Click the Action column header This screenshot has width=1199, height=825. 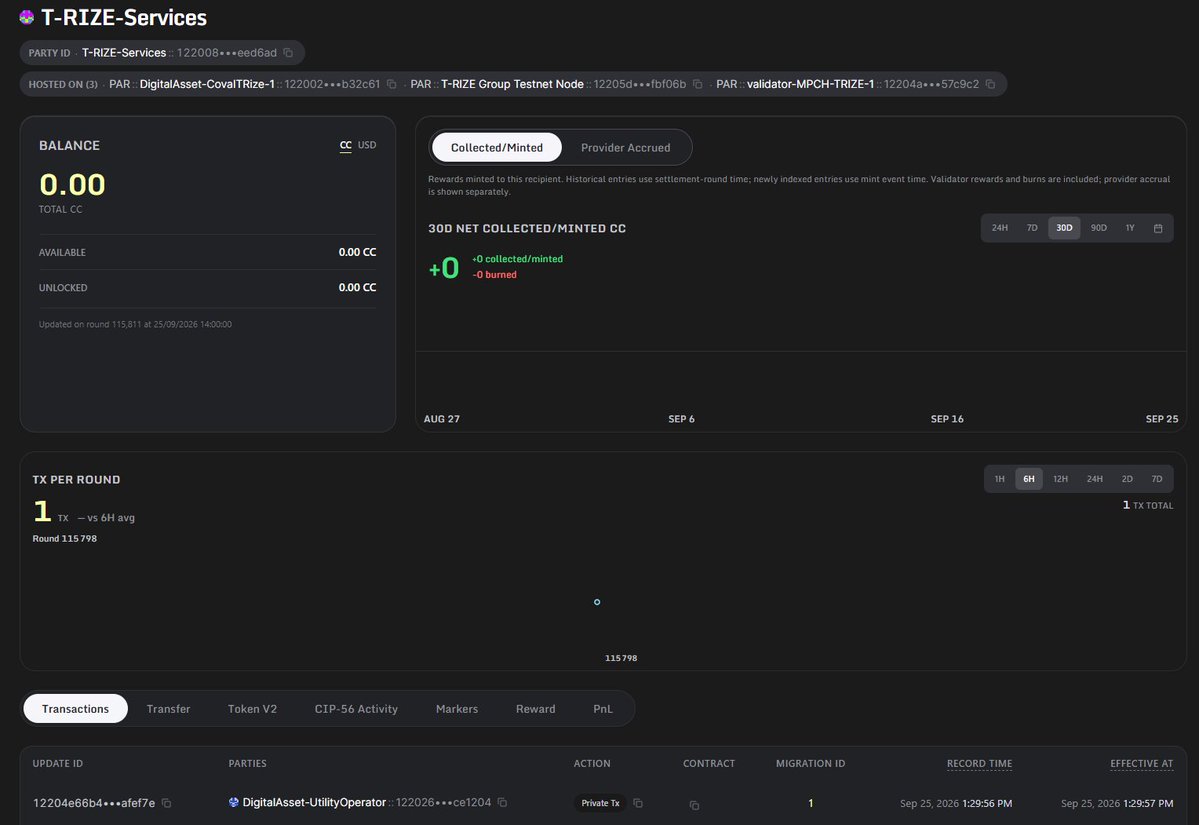click(592, 763)
